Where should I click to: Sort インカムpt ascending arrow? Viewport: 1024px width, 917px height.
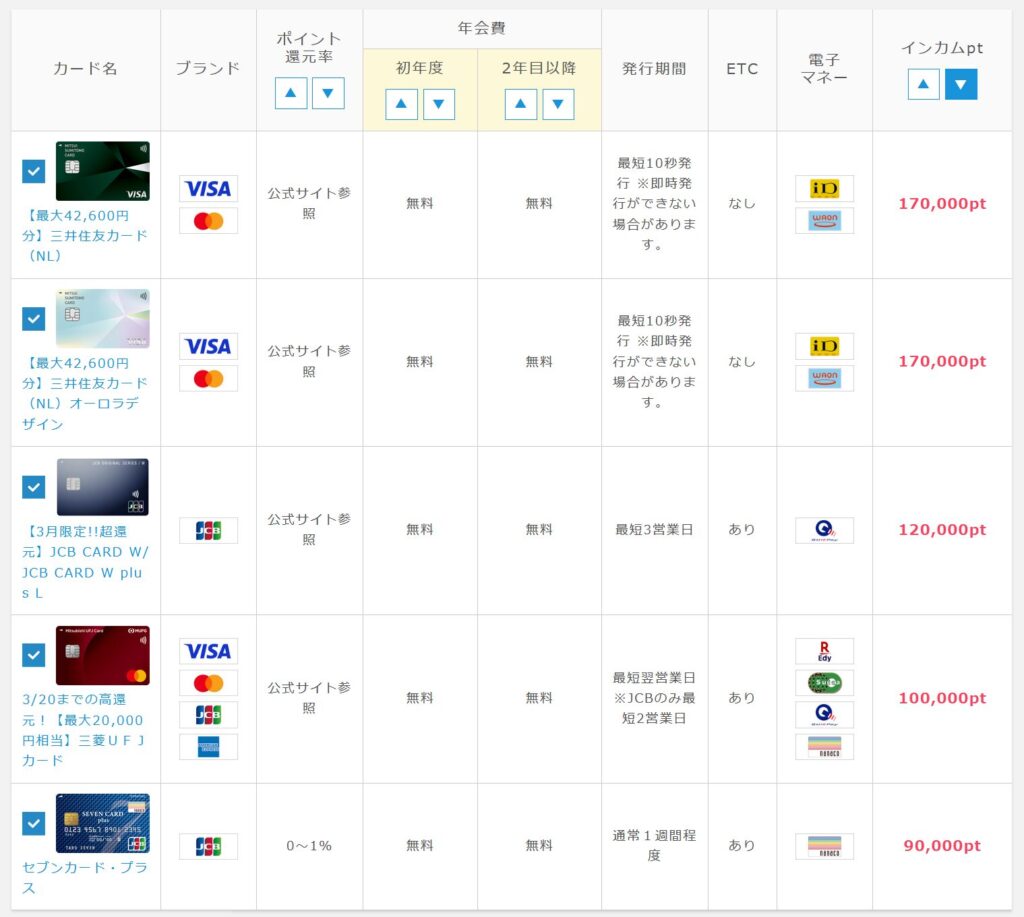pos(923,85)
